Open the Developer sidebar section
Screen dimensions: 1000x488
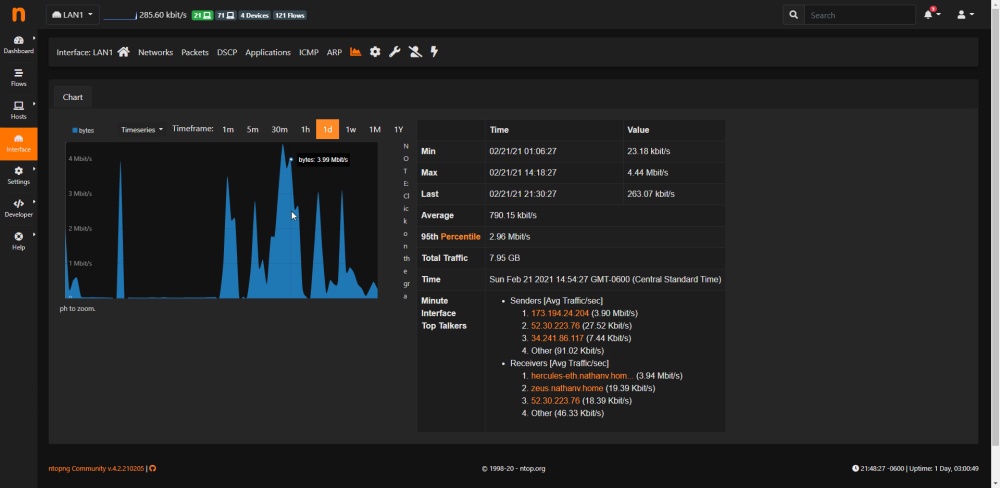[18, 208]
